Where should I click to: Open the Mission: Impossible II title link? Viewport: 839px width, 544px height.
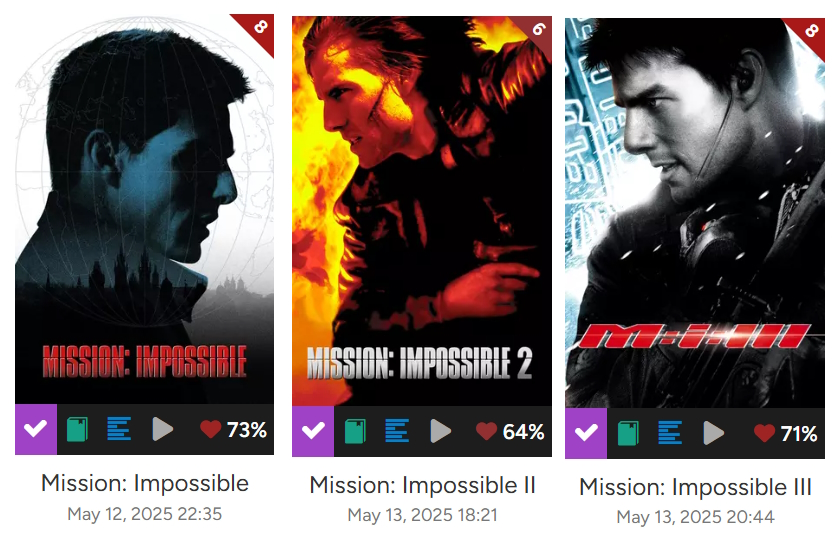[422, 485]
